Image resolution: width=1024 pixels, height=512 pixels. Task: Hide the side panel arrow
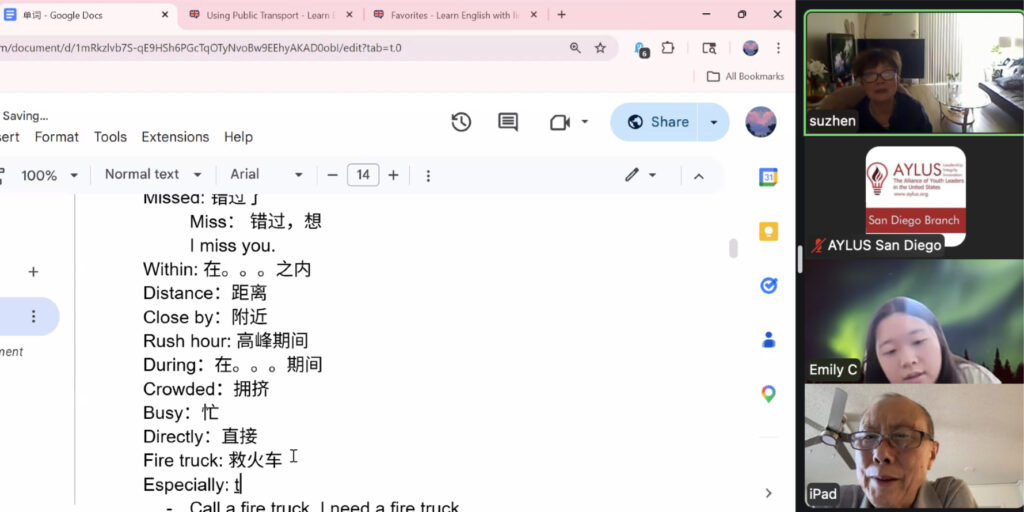(768, 493)
